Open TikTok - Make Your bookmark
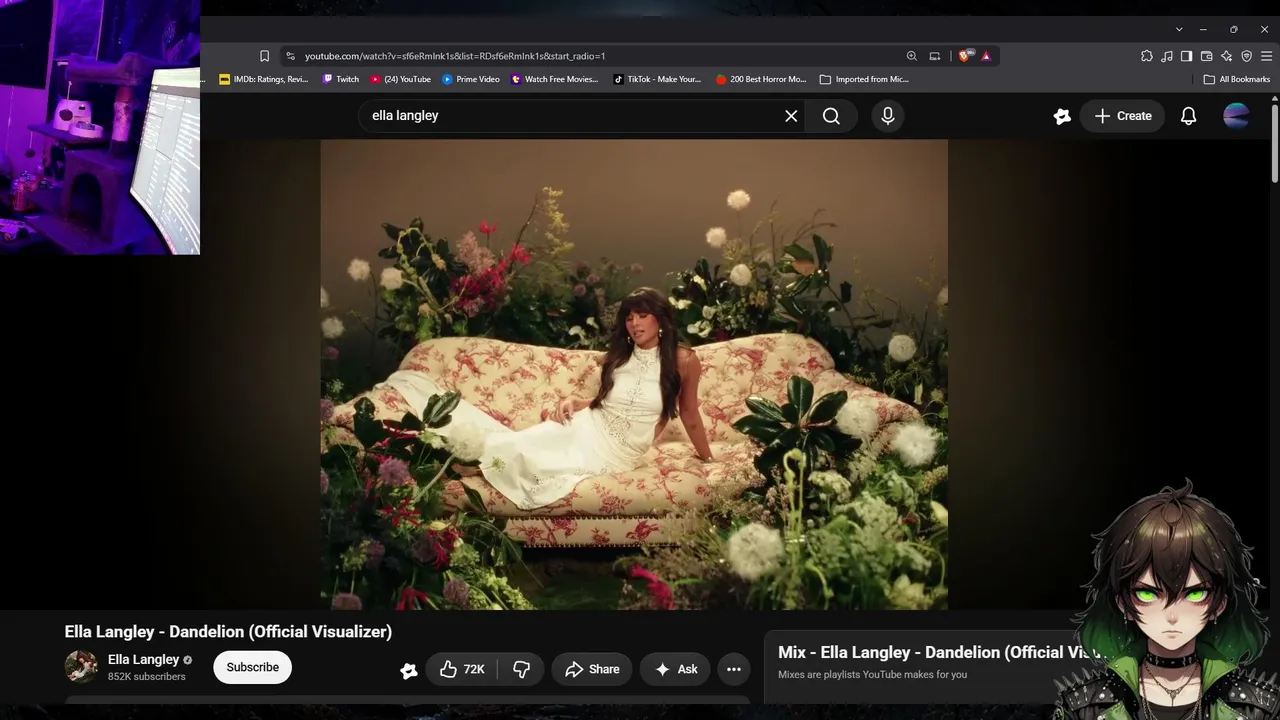The image size is (1280, 720). click(657, 79)
